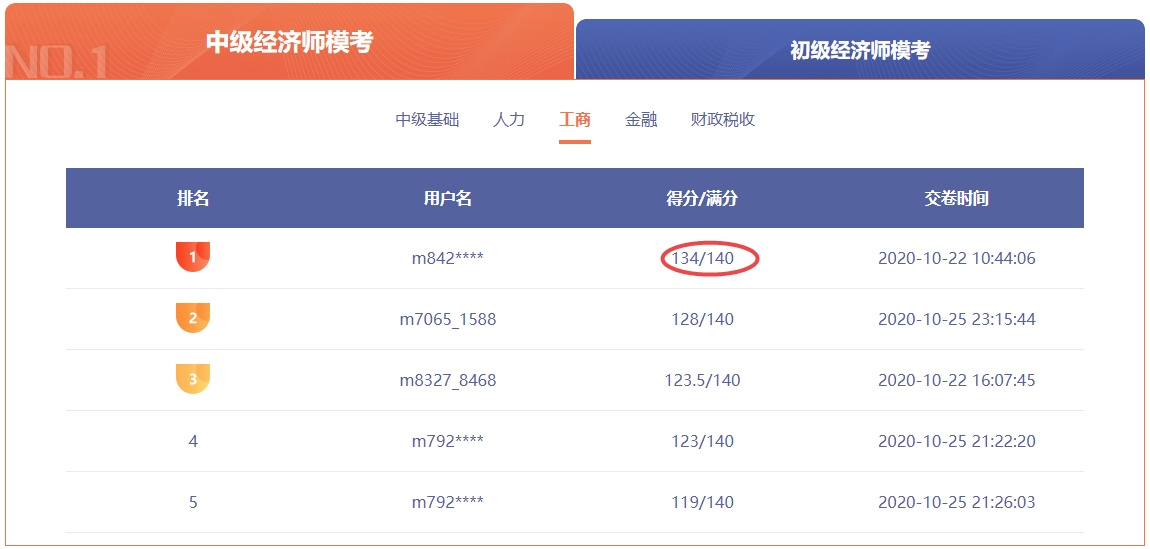Click submit time 2020-10-22 10:44:06
Image resolution: width=1150 pixels, height=549 pixels.
pos(956,258)
